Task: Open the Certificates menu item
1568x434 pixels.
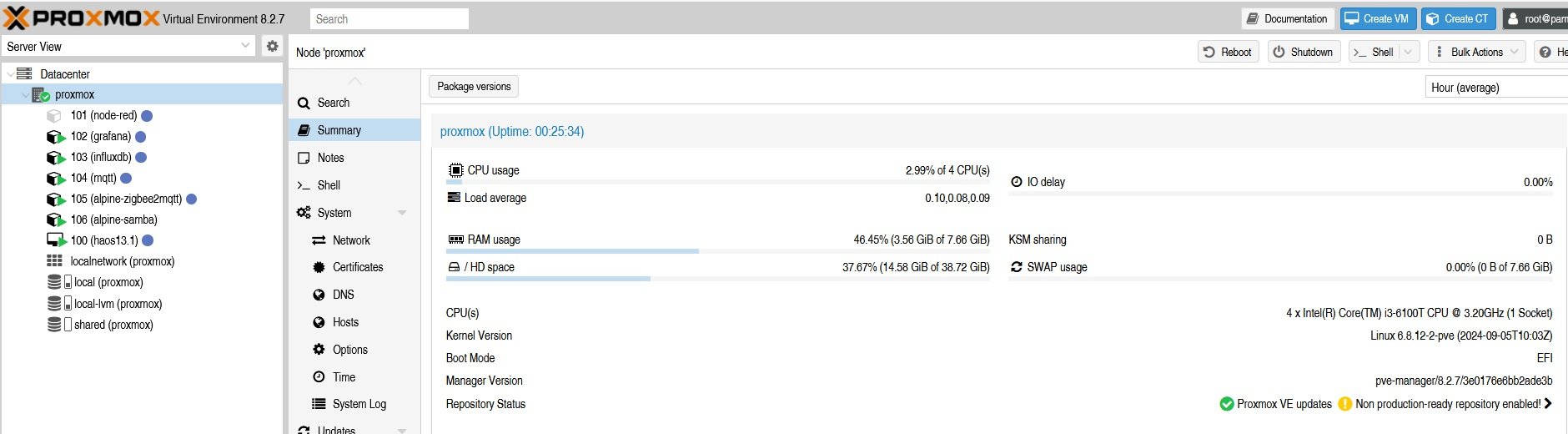Action: click(x=358, y=267)
